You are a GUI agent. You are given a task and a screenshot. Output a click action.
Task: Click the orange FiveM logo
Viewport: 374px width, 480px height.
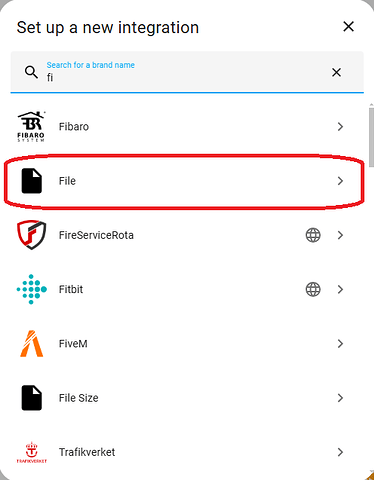(x=32, y=344)
